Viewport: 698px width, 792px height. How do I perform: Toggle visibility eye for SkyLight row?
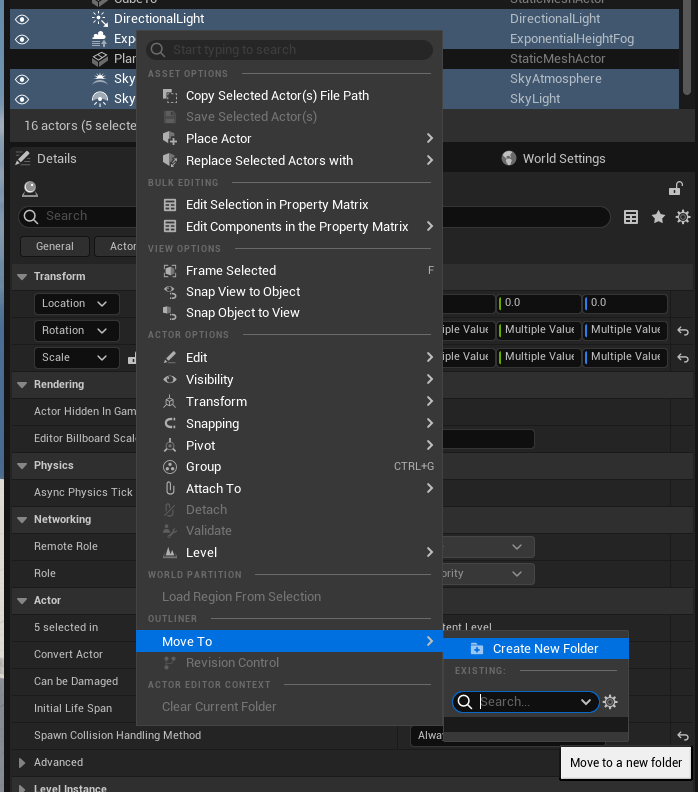pyautogui.click(x=22, y=100)
